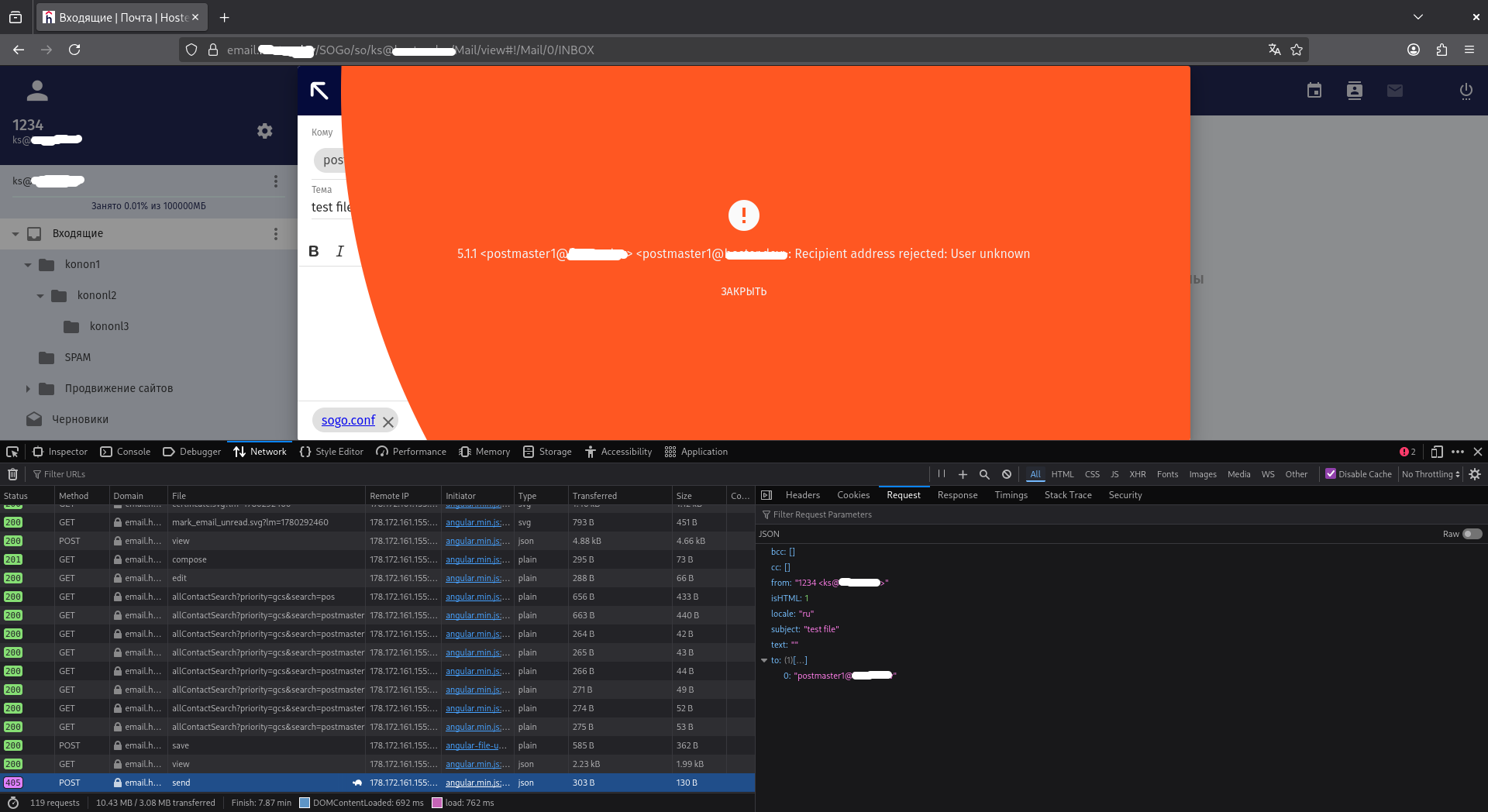
Task: Switch to the Headers tab
Action: (802, 495)
